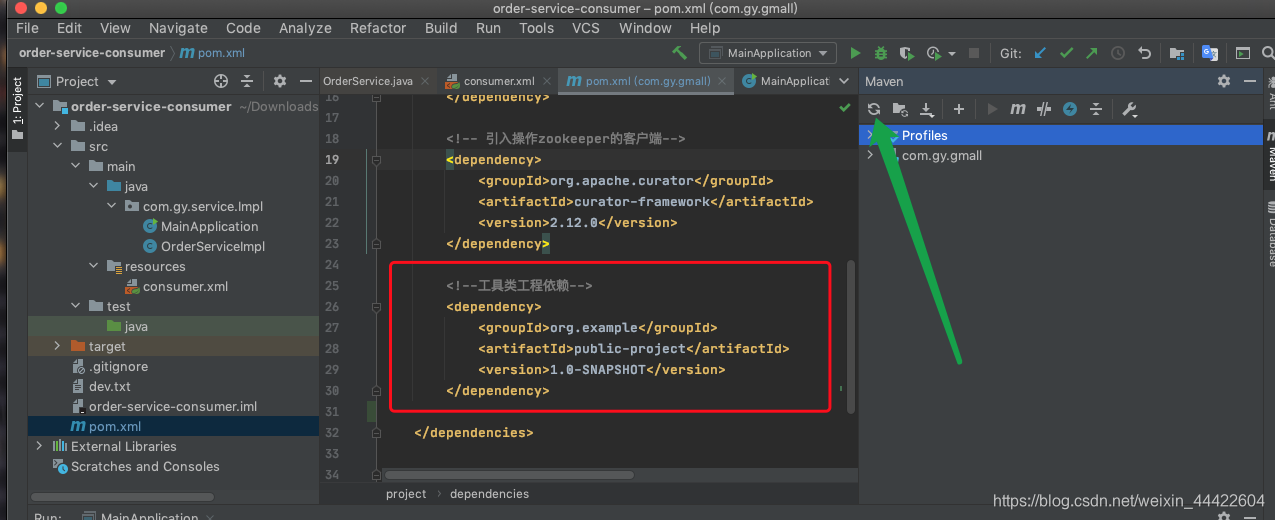
Task: Open the File menu
Action: (28, 28)
